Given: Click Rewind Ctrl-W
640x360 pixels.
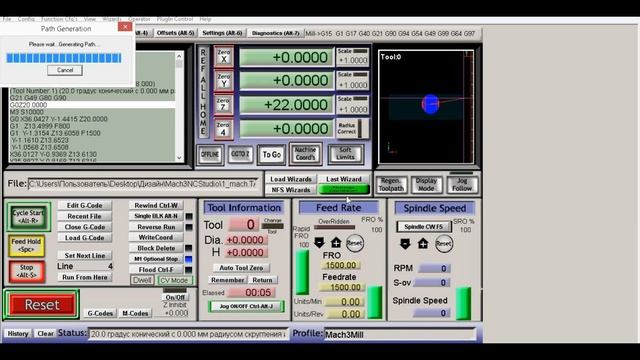Looking at the screenshot, I should pos(156,205).
